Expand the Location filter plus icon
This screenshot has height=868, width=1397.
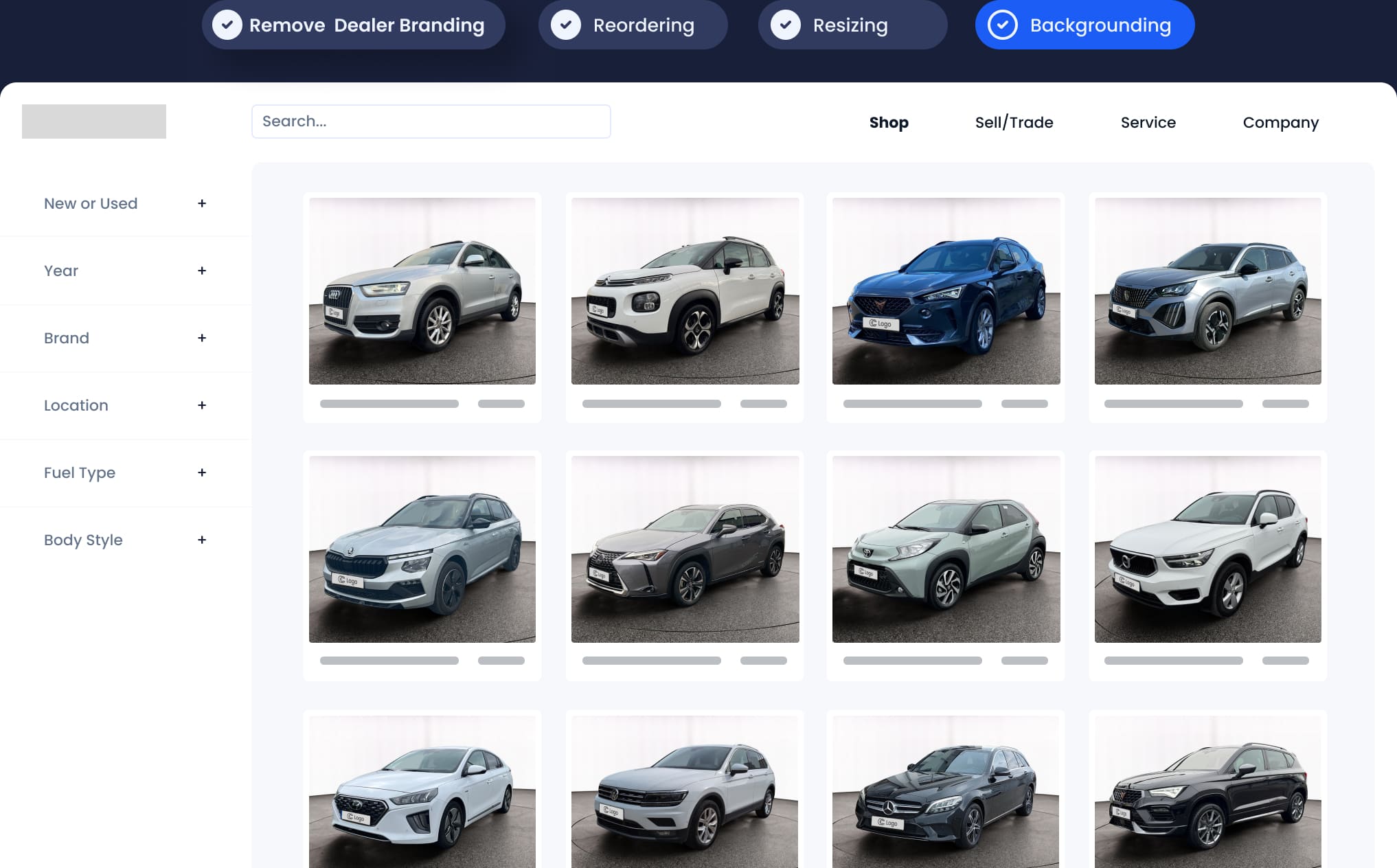tap(202, 405)
